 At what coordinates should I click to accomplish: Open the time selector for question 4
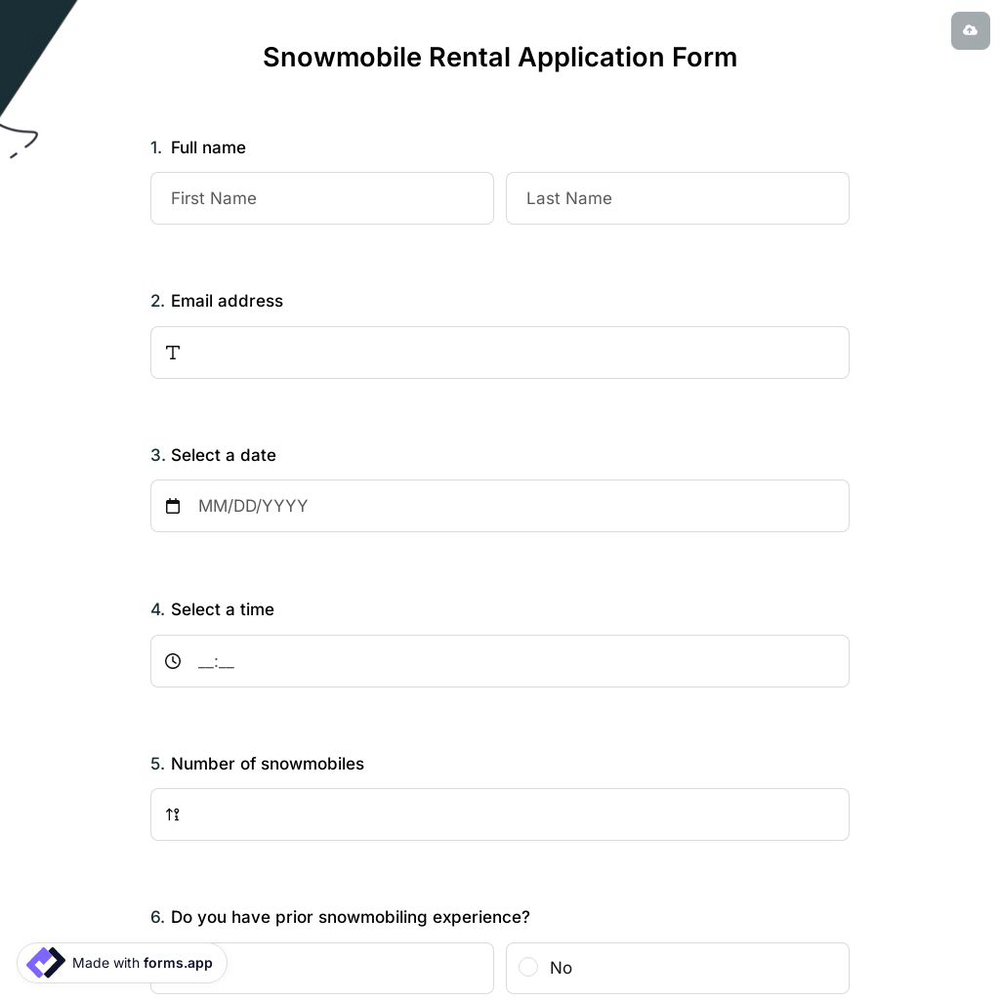500,661
